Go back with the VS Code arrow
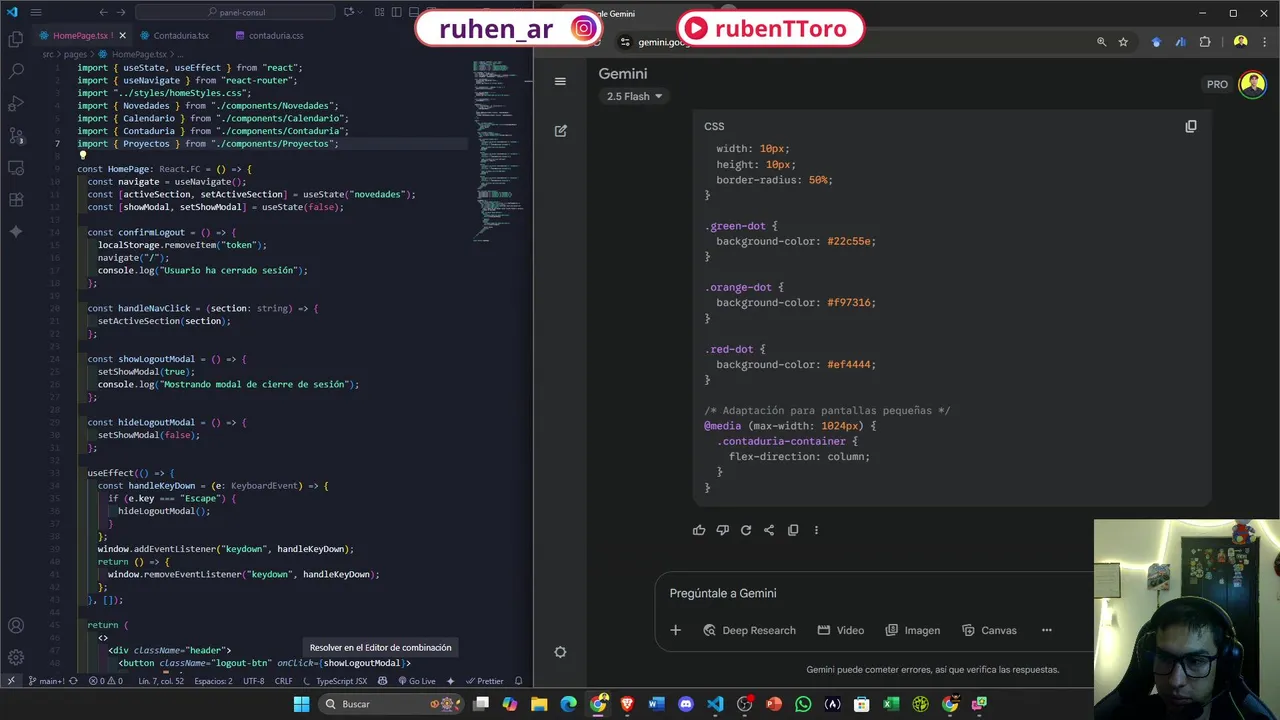 [103, 12]
